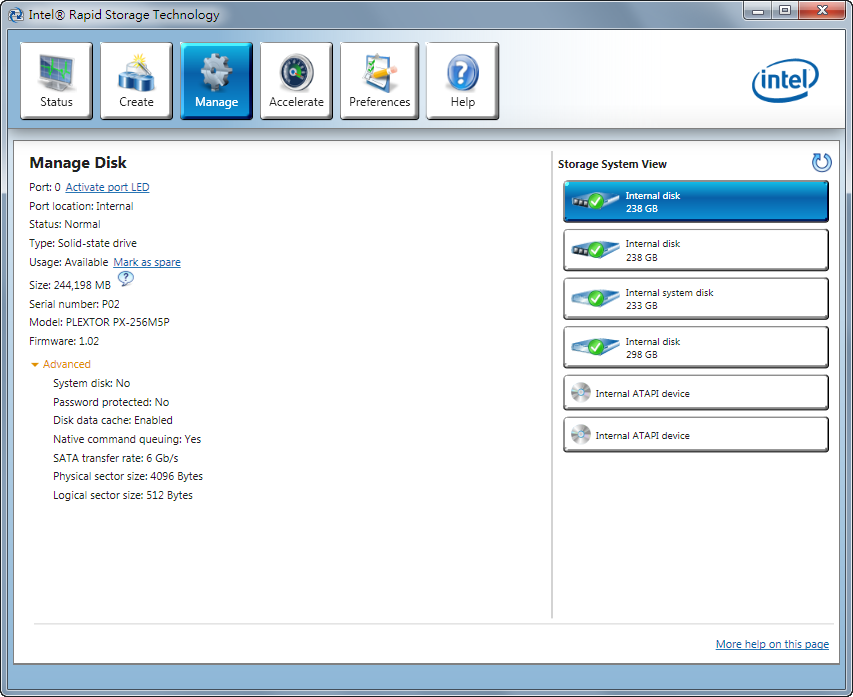Select the first Internal ATAPI device
This screenshot has height=697, width=853.
pyautogui.click(x=695, y=393)
